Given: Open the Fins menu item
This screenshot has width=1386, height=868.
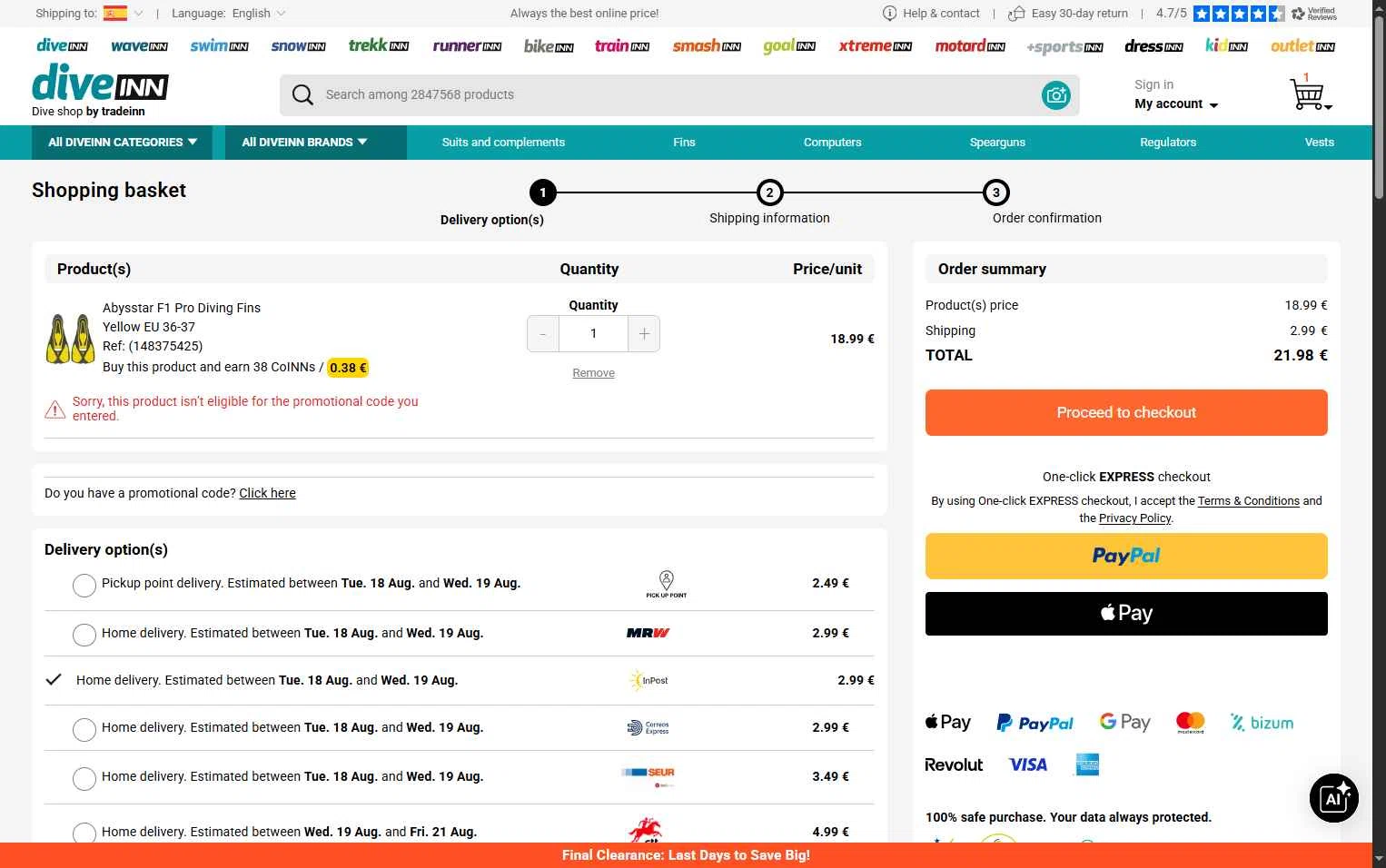Looking at the screenshot, I should click(x=684, y=143).
